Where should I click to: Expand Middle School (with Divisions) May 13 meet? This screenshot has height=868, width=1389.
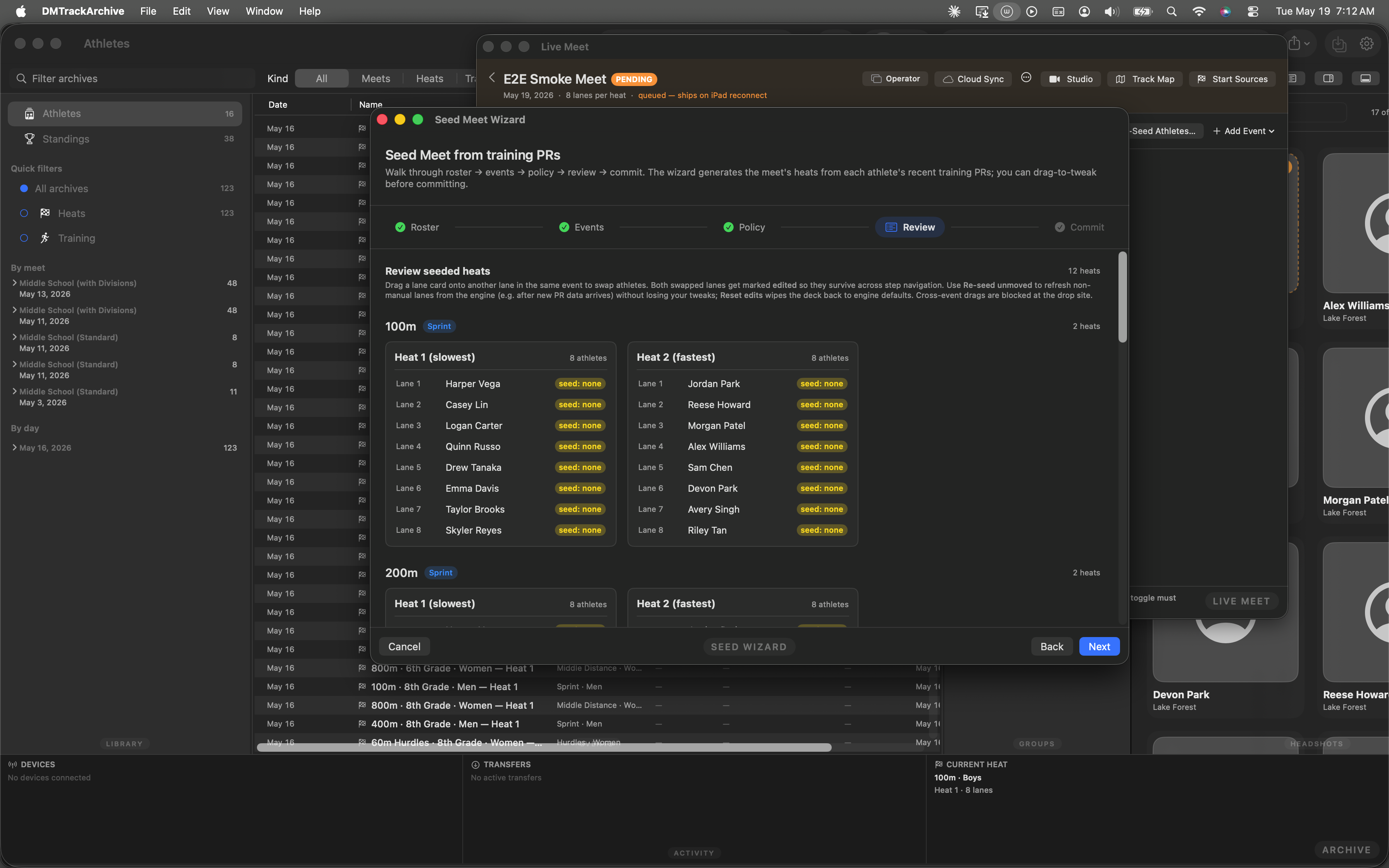point(14,283)
